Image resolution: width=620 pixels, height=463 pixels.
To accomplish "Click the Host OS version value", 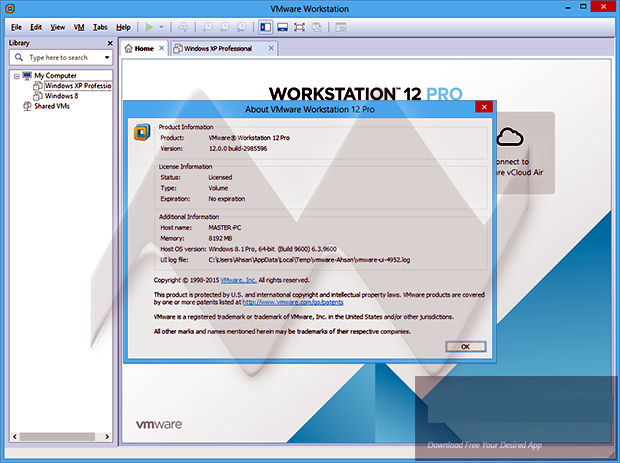I will (x=272, y=249).
